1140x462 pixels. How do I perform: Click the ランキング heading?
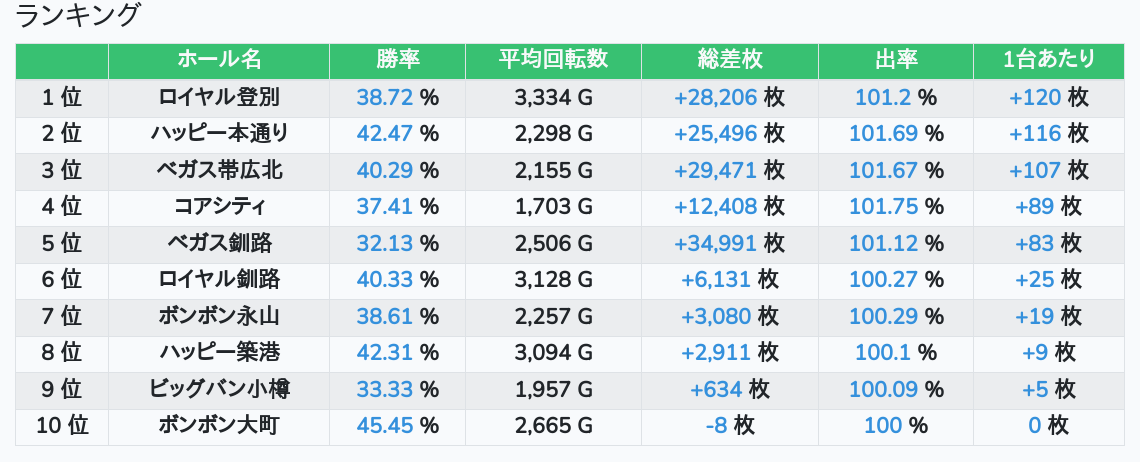[x=79, y=16]
